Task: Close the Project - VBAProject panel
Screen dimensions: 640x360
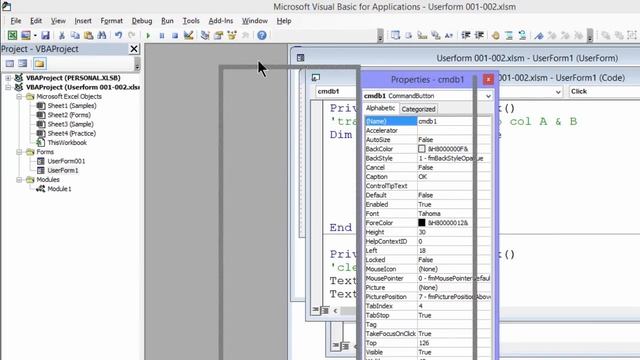Action: (x=134, y=49)
